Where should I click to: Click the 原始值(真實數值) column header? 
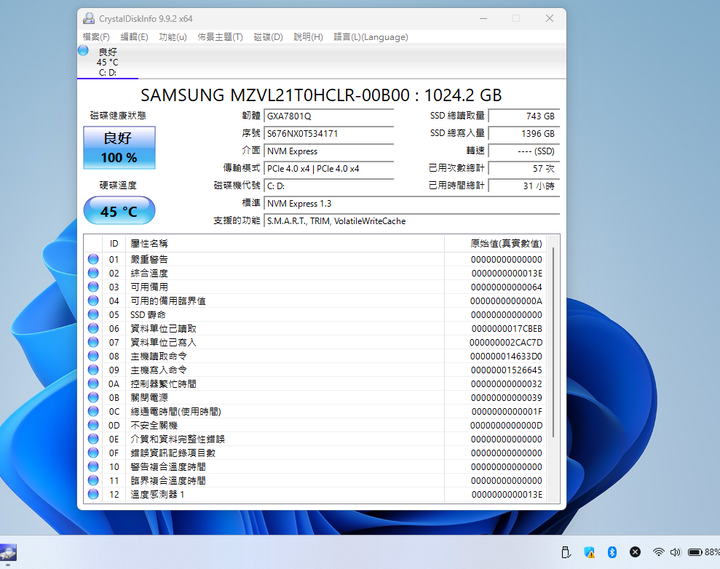click(x=495, y=243)
